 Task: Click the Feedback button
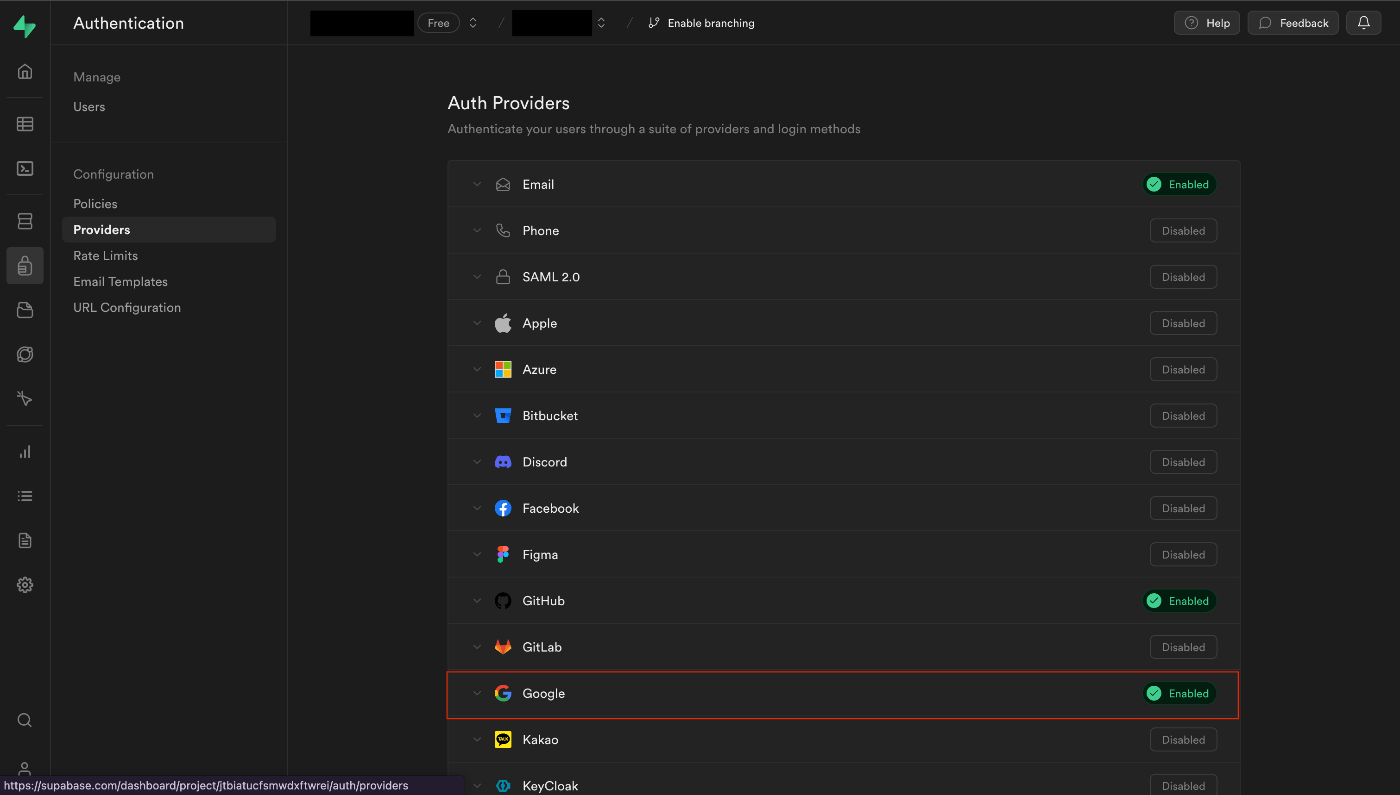[x=1293, y=23]
